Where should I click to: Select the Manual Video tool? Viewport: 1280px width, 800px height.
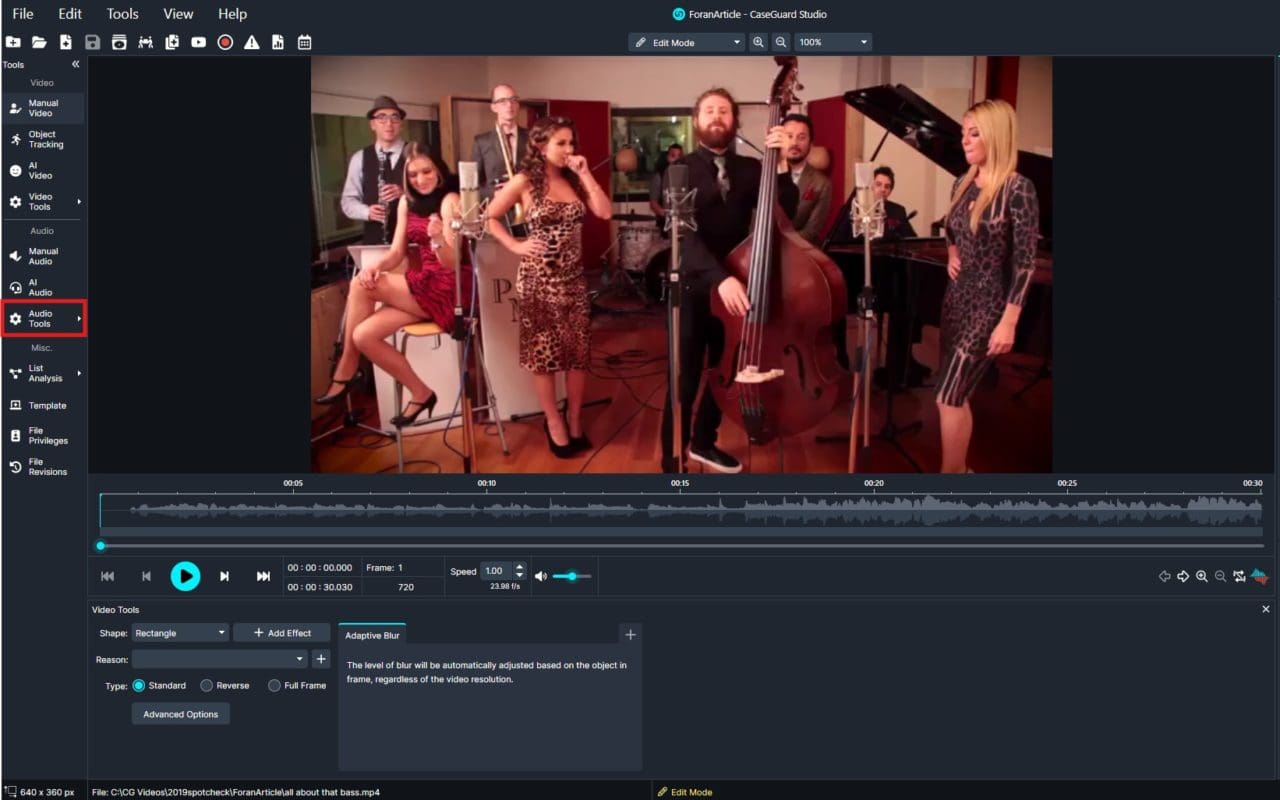click(43, 108)
